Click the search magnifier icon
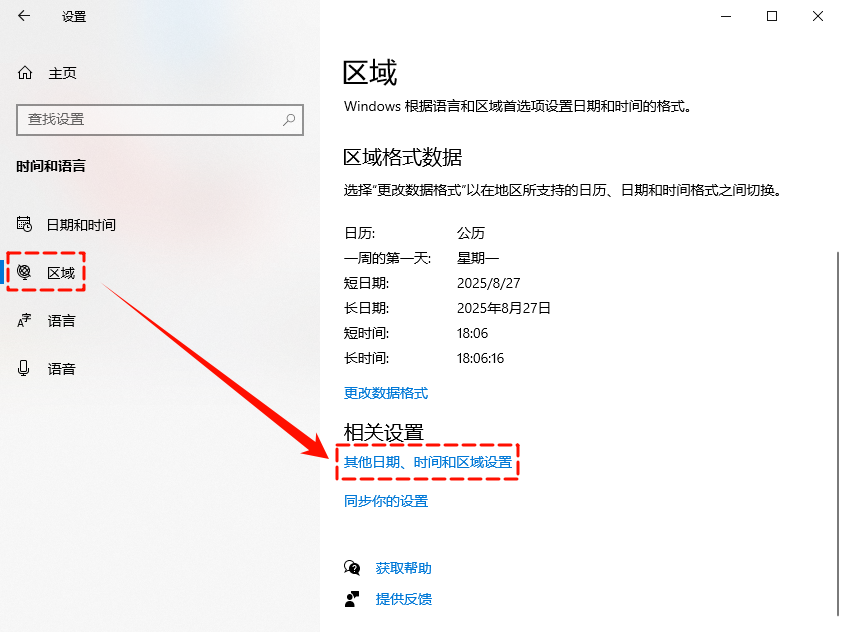Screen dimensions: 841x632 (x=289, y=119)
